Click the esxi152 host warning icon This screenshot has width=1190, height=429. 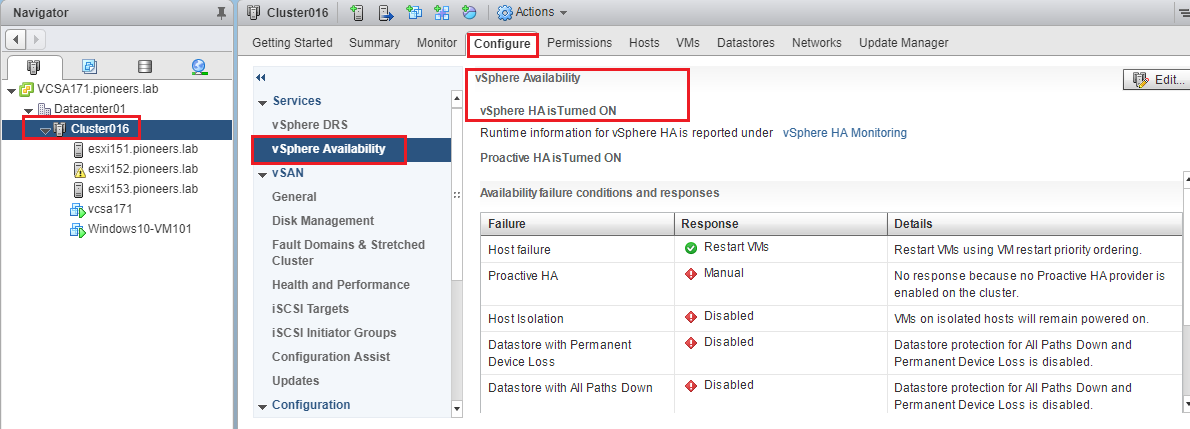point(78,169)
